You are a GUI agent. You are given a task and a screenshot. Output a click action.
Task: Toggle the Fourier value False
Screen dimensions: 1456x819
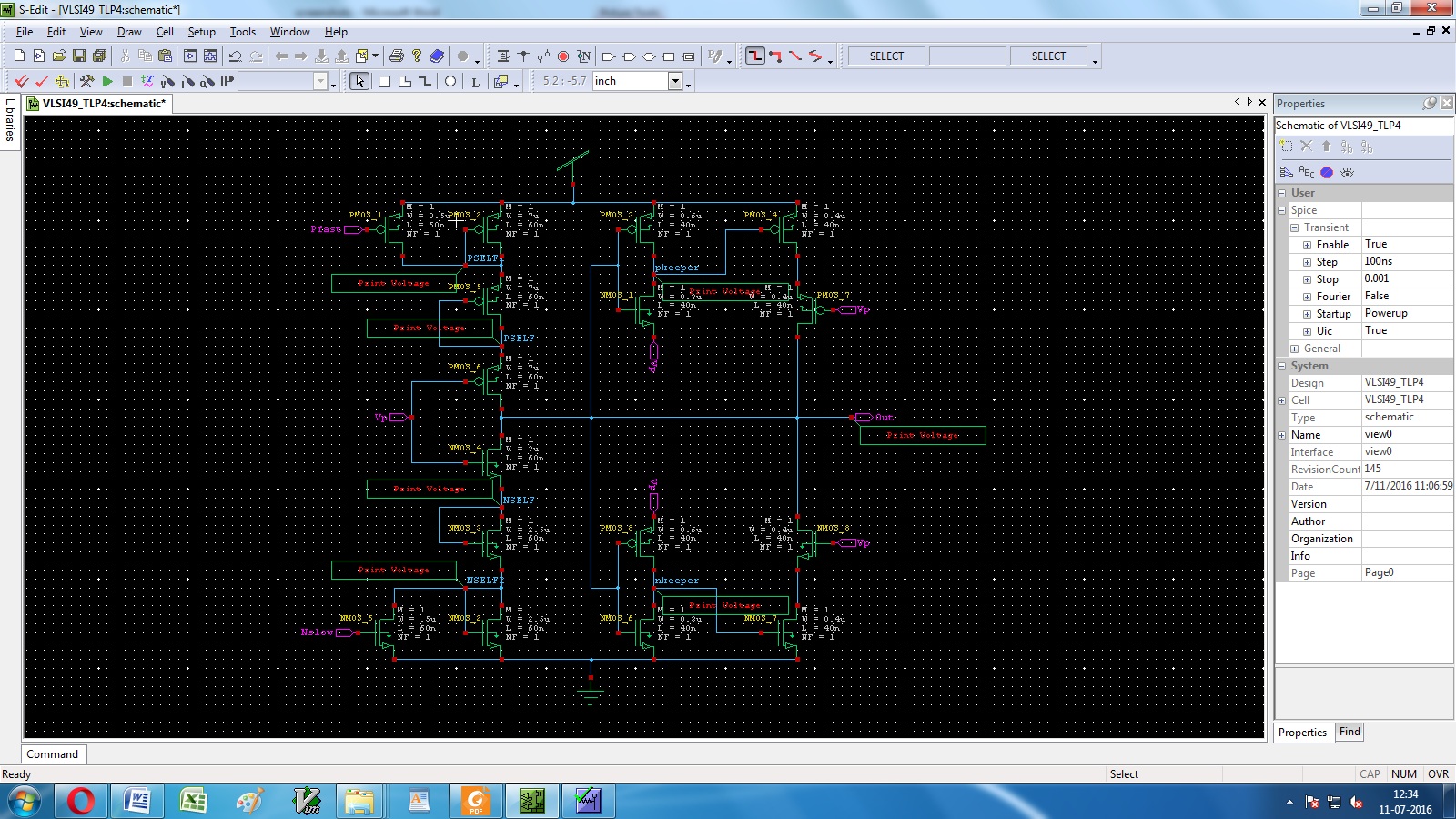(x=1407, y=296)
